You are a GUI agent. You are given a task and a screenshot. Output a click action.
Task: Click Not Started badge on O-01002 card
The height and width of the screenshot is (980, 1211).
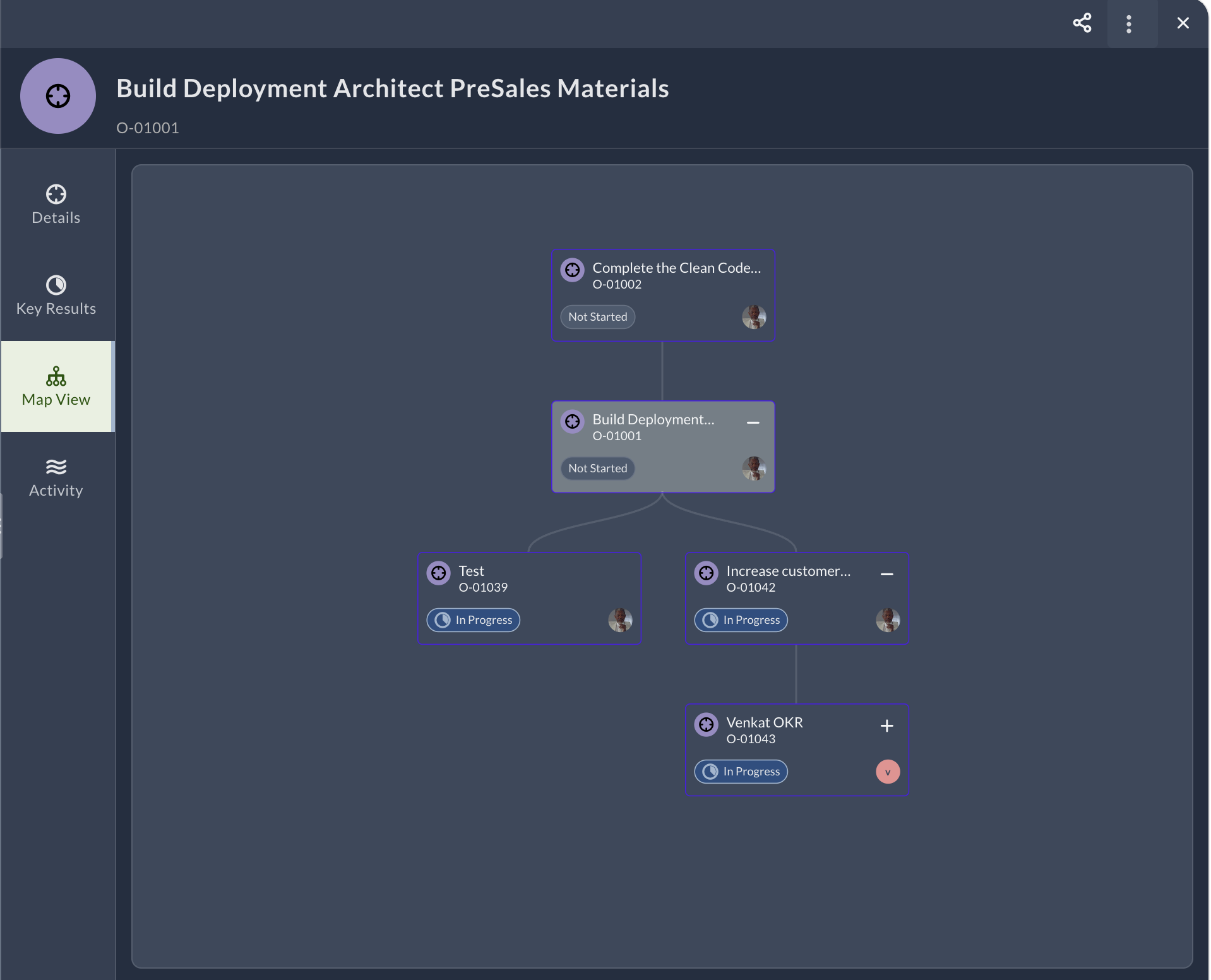(598, 317)
